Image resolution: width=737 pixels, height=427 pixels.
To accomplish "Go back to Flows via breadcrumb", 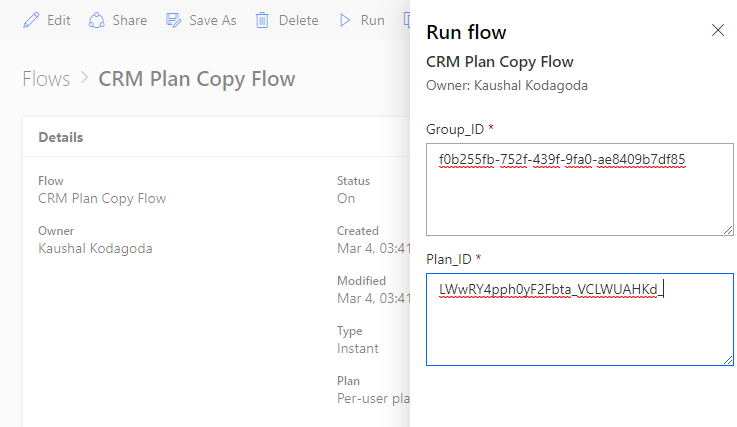I will [46, 79].
